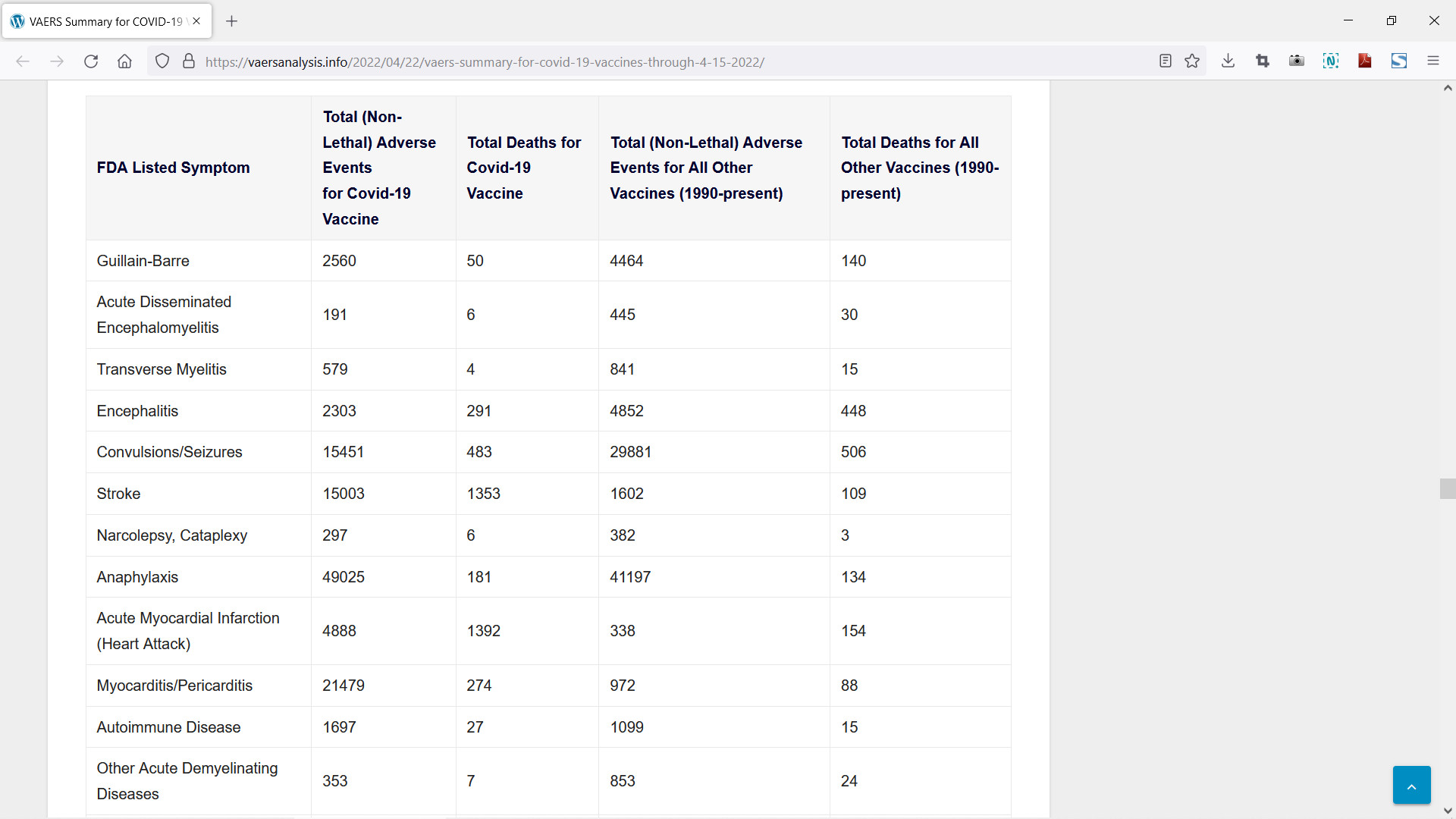The height and width of the screenshot is (819, 1456).
Task: Click scrollbar down arrow at bottom
Action: click(x=1447, y=811)
